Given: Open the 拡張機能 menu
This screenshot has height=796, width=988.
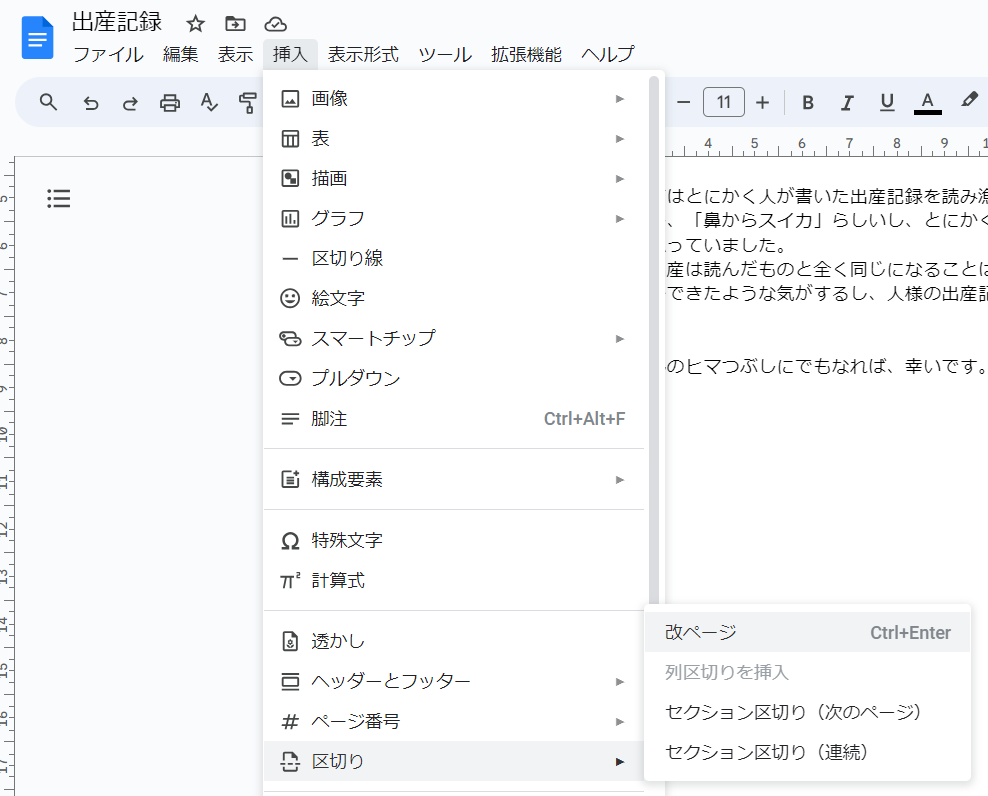Looking at the screenshot, I should tap(526, 55).
